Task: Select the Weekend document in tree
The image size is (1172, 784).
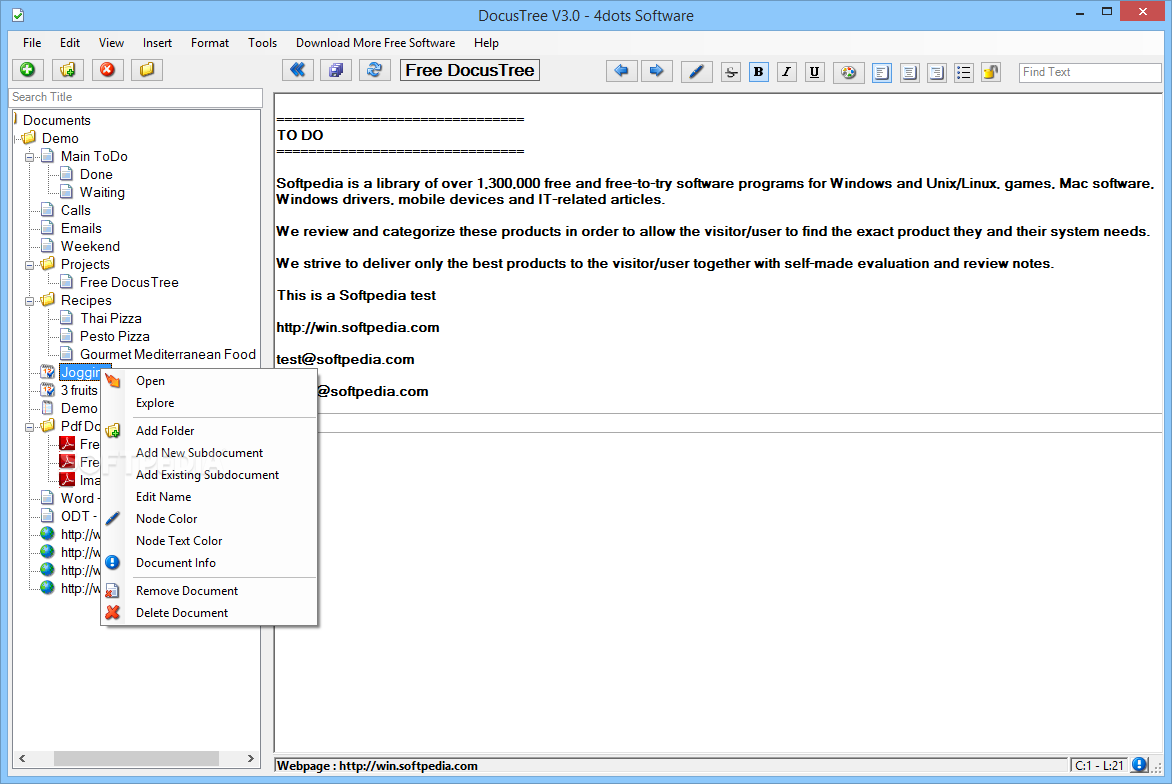Action: point(90,246)
